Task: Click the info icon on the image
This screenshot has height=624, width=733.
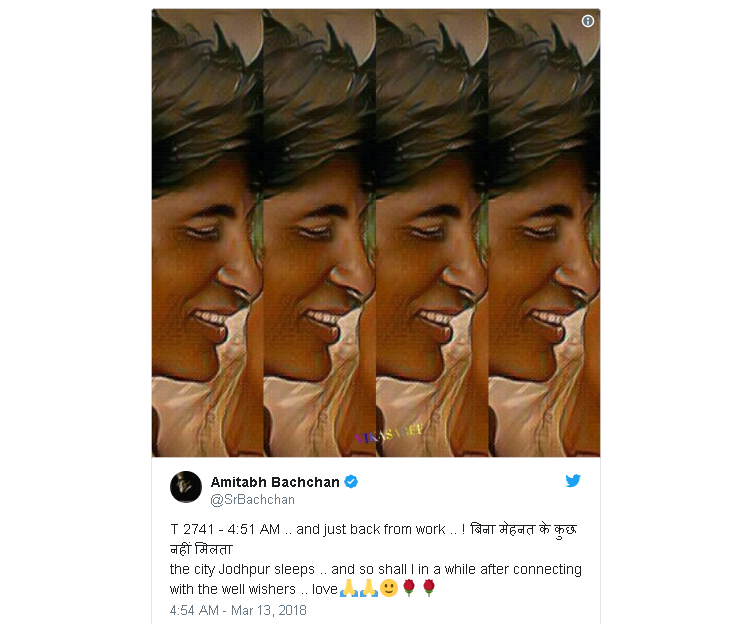Action: 588,21
